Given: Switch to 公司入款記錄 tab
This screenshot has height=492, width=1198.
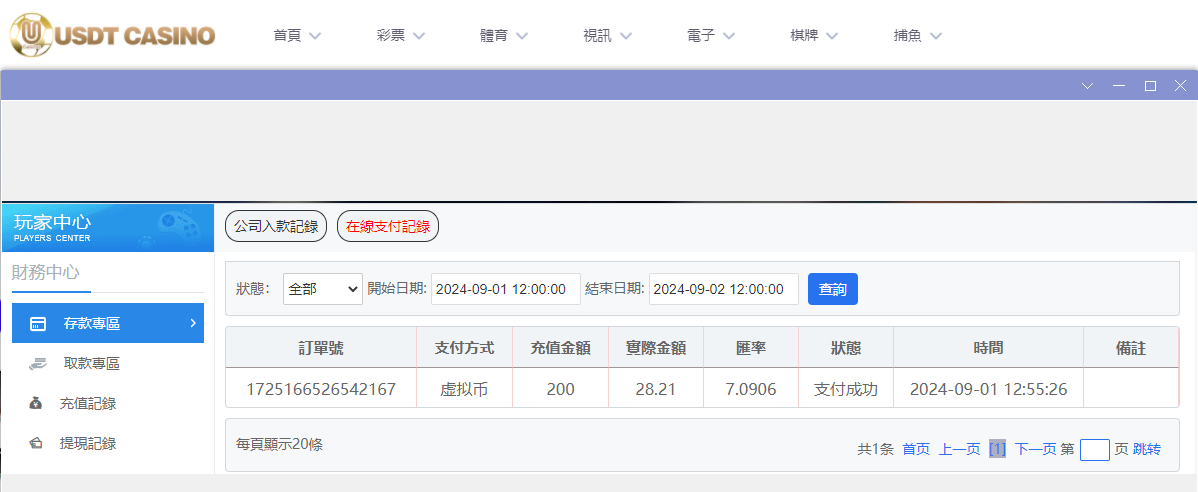Looking at the screenshot, I should 276,227.
